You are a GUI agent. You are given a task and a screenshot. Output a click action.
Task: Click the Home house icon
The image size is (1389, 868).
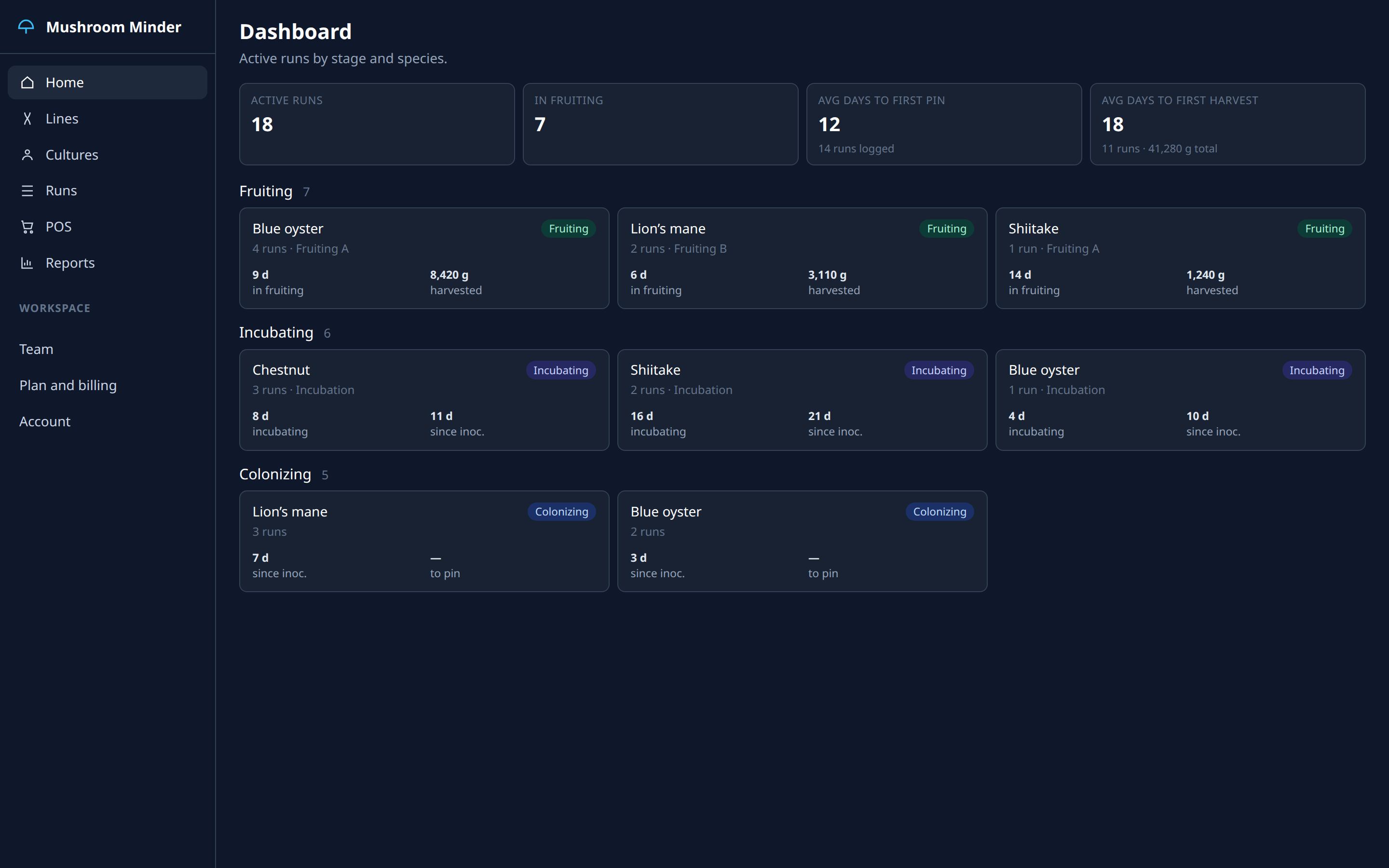coord(27,82)
